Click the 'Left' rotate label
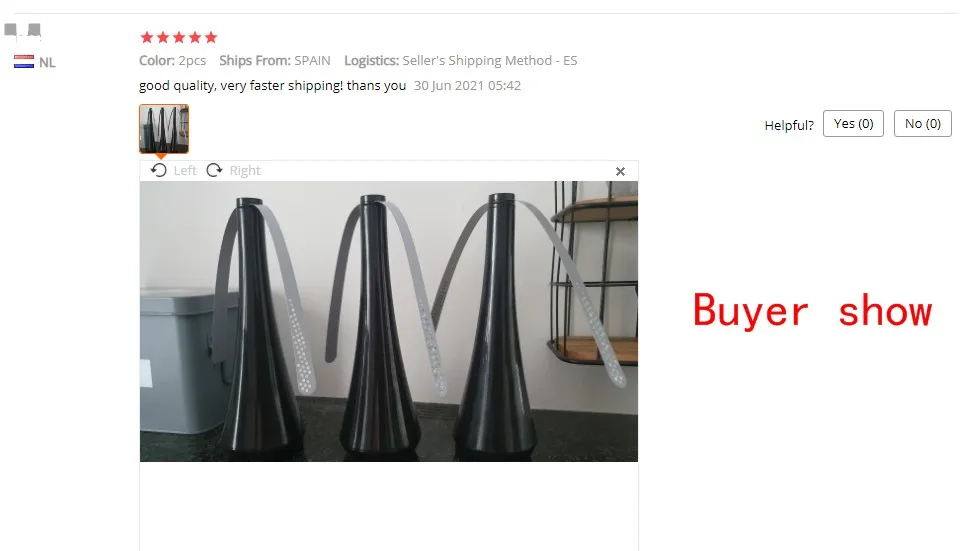 point(184,170)
